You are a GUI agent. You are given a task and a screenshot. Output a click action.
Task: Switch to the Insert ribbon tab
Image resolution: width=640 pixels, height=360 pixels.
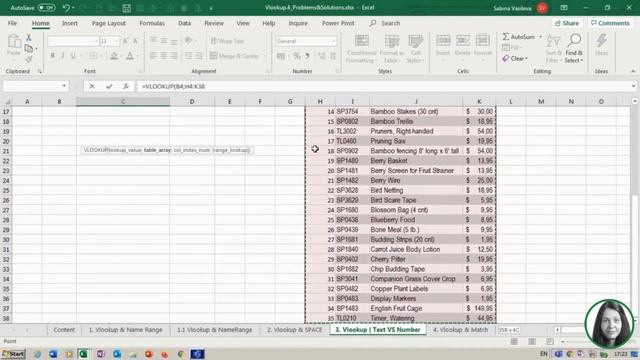point(70,23)
